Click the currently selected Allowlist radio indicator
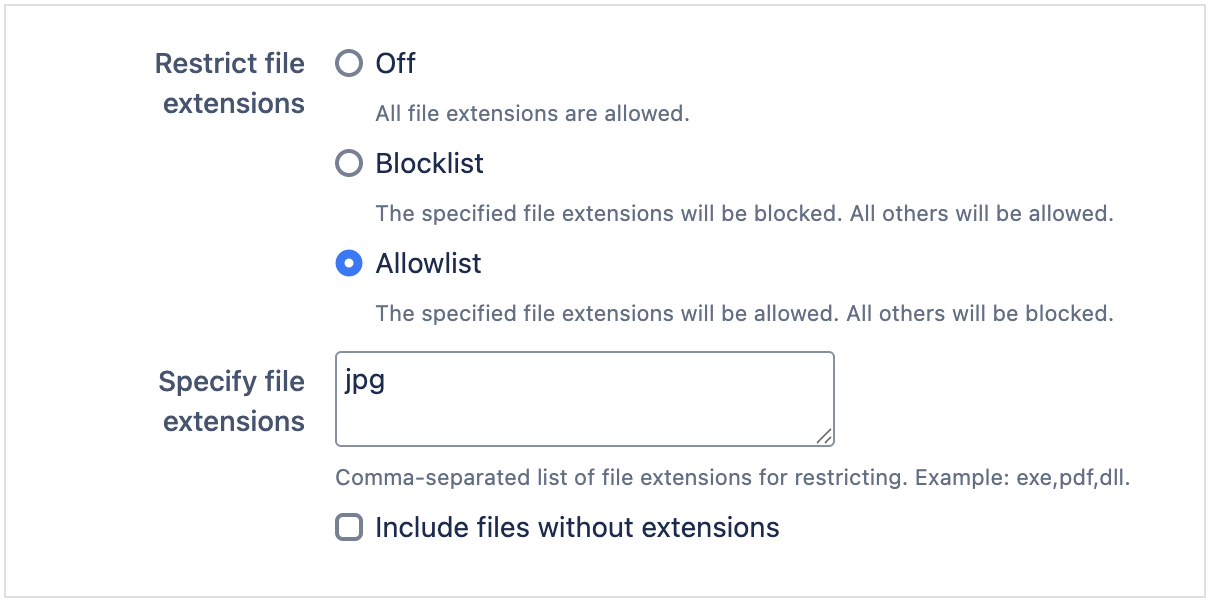 coord(348,263)
